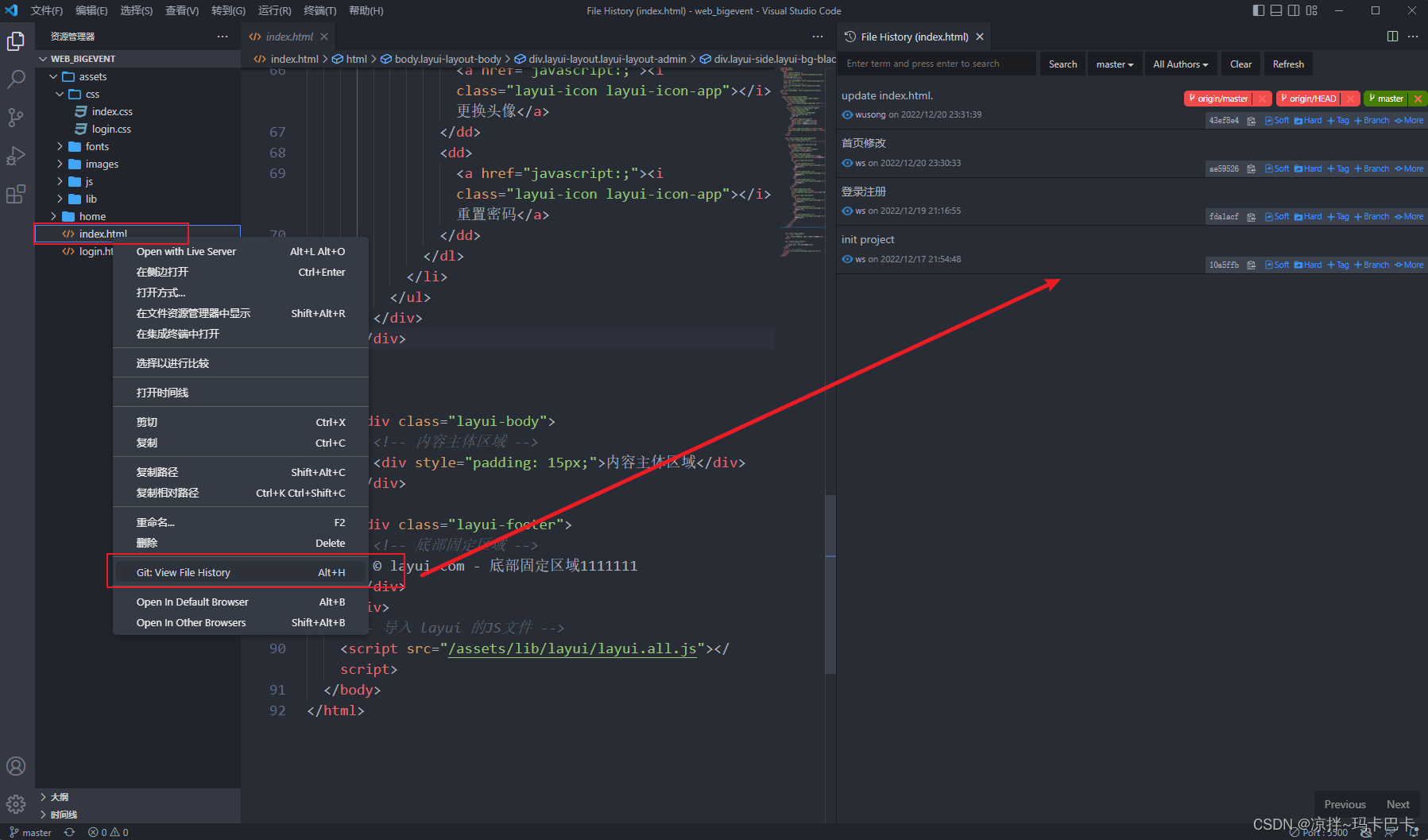Click the Refresh button
1428x840 pixels.
coord(1288,64)
